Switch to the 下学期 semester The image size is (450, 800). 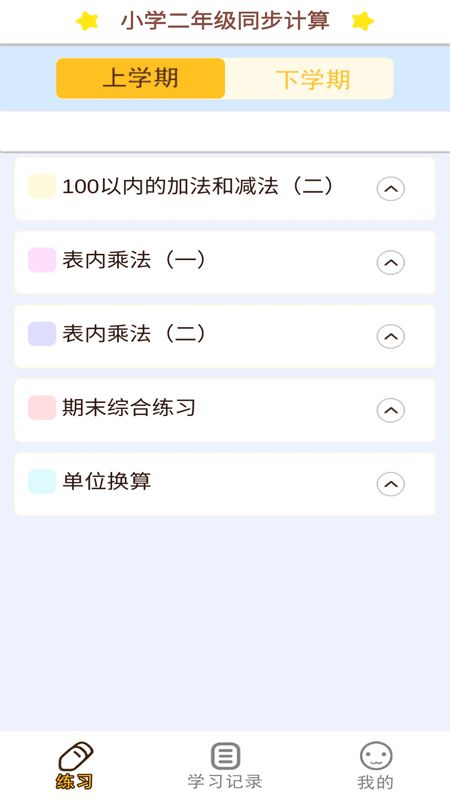tap(310, 78)
